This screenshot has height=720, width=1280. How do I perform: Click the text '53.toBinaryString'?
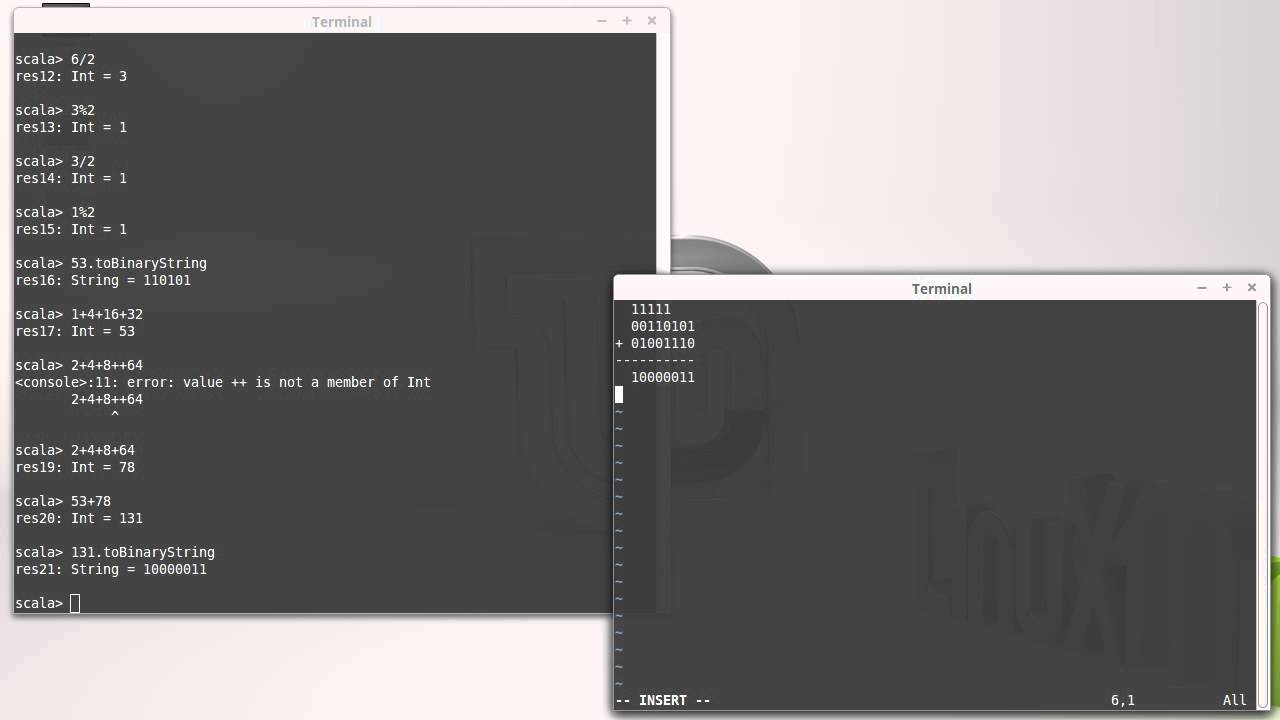click(x=139, y=263)
